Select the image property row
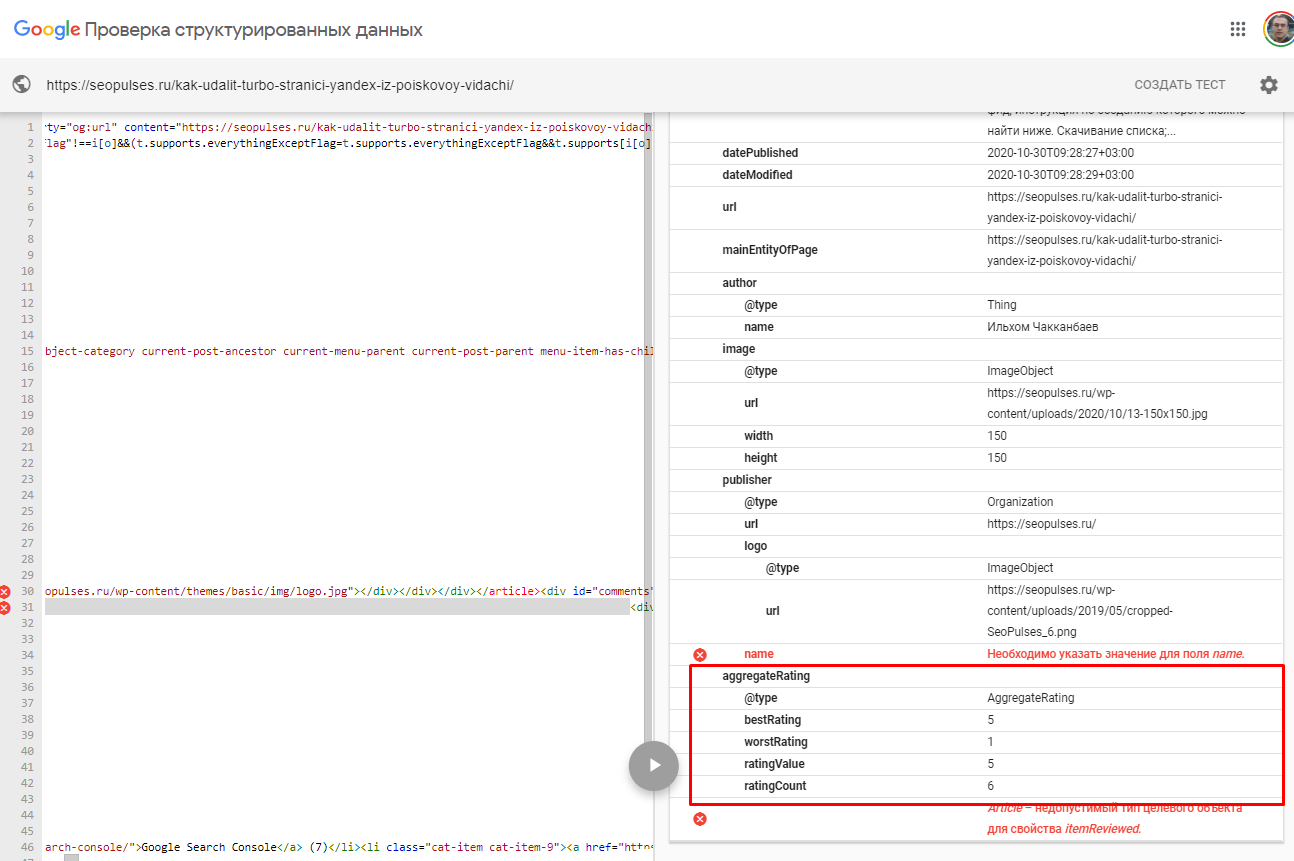The width and height of the screenshot is (1294, 861). (739, 349)
